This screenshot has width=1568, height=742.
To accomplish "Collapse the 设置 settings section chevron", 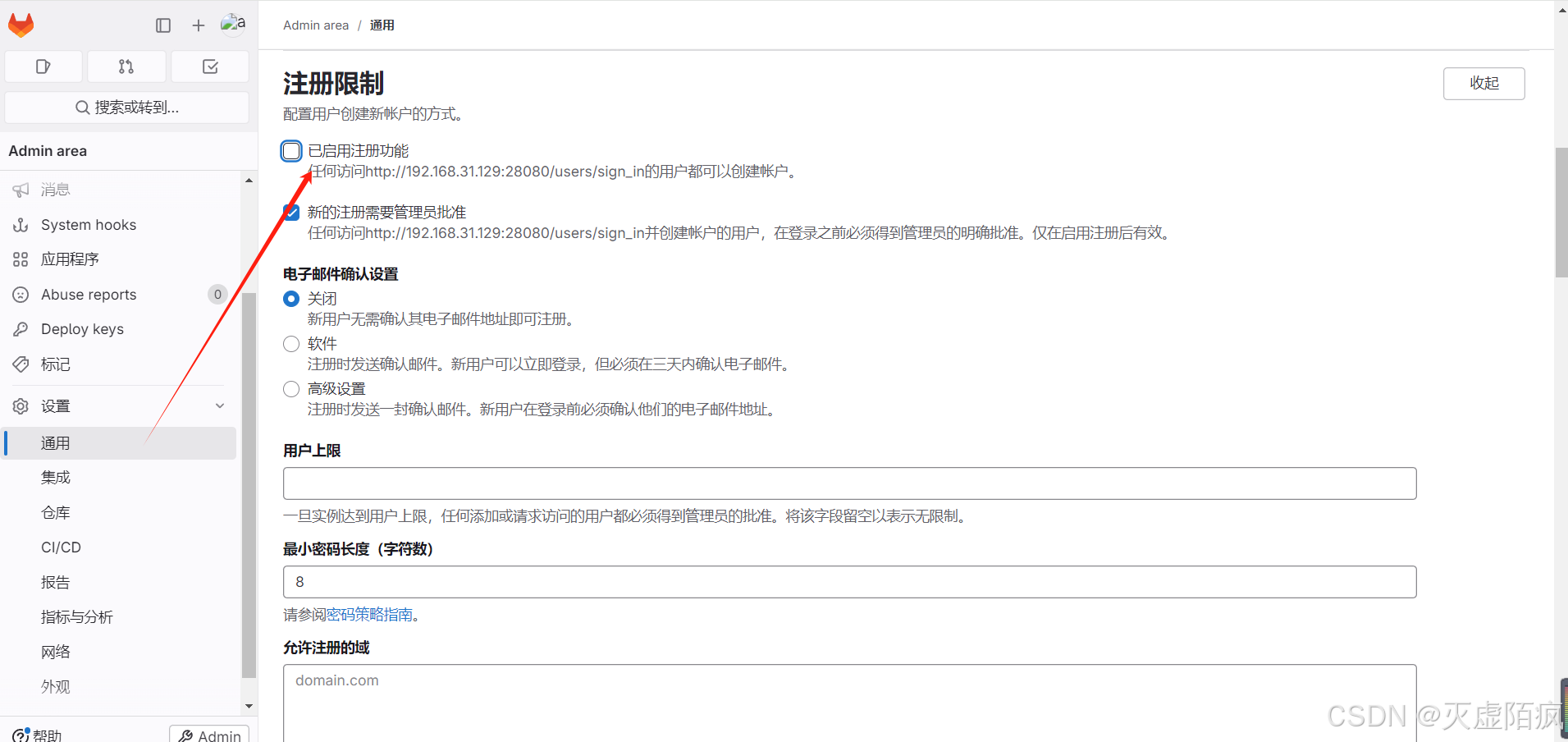I will (x=220, y=406).
